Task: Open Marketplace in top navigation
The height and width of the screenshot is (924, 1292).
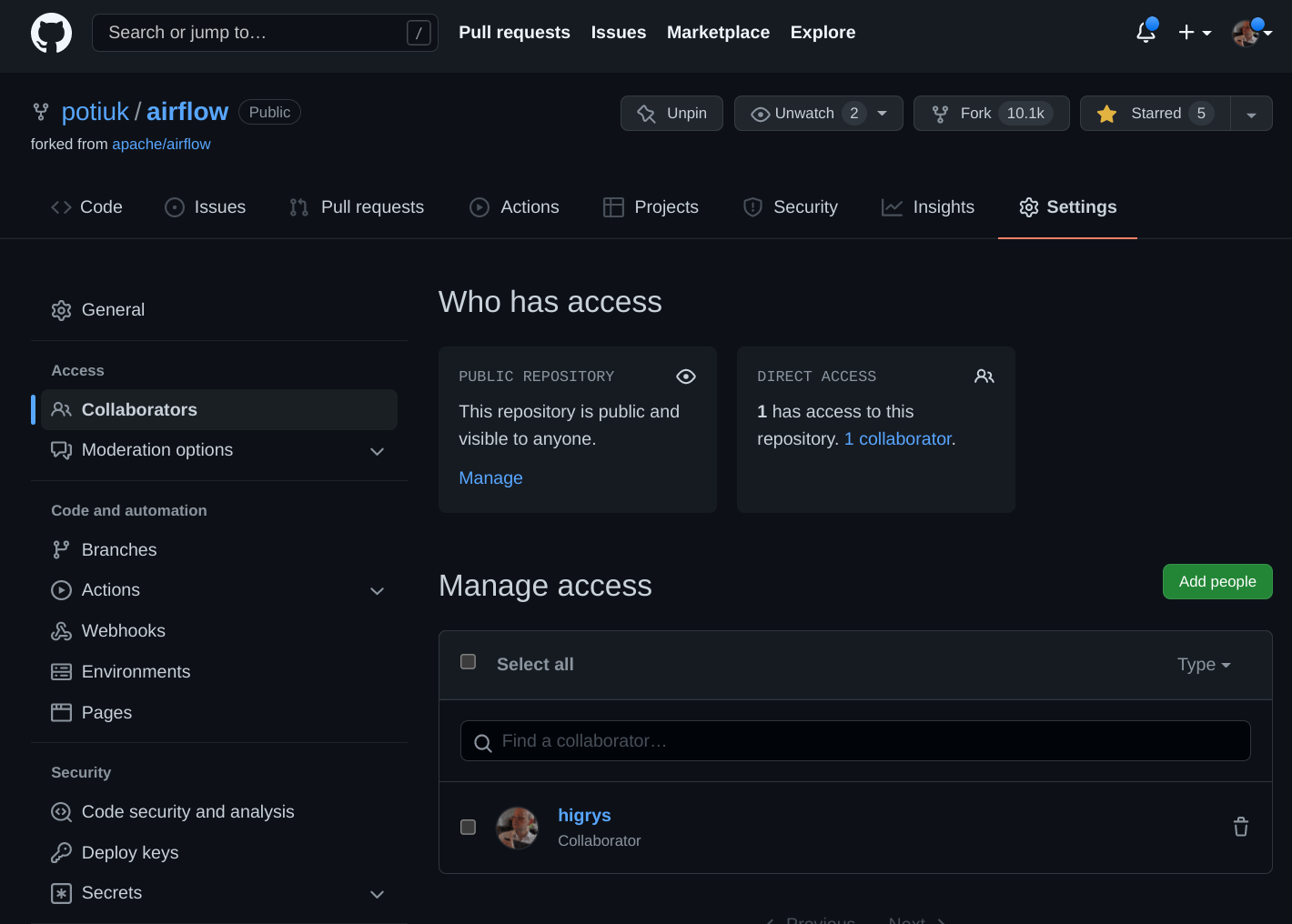Action: point(718,33)
